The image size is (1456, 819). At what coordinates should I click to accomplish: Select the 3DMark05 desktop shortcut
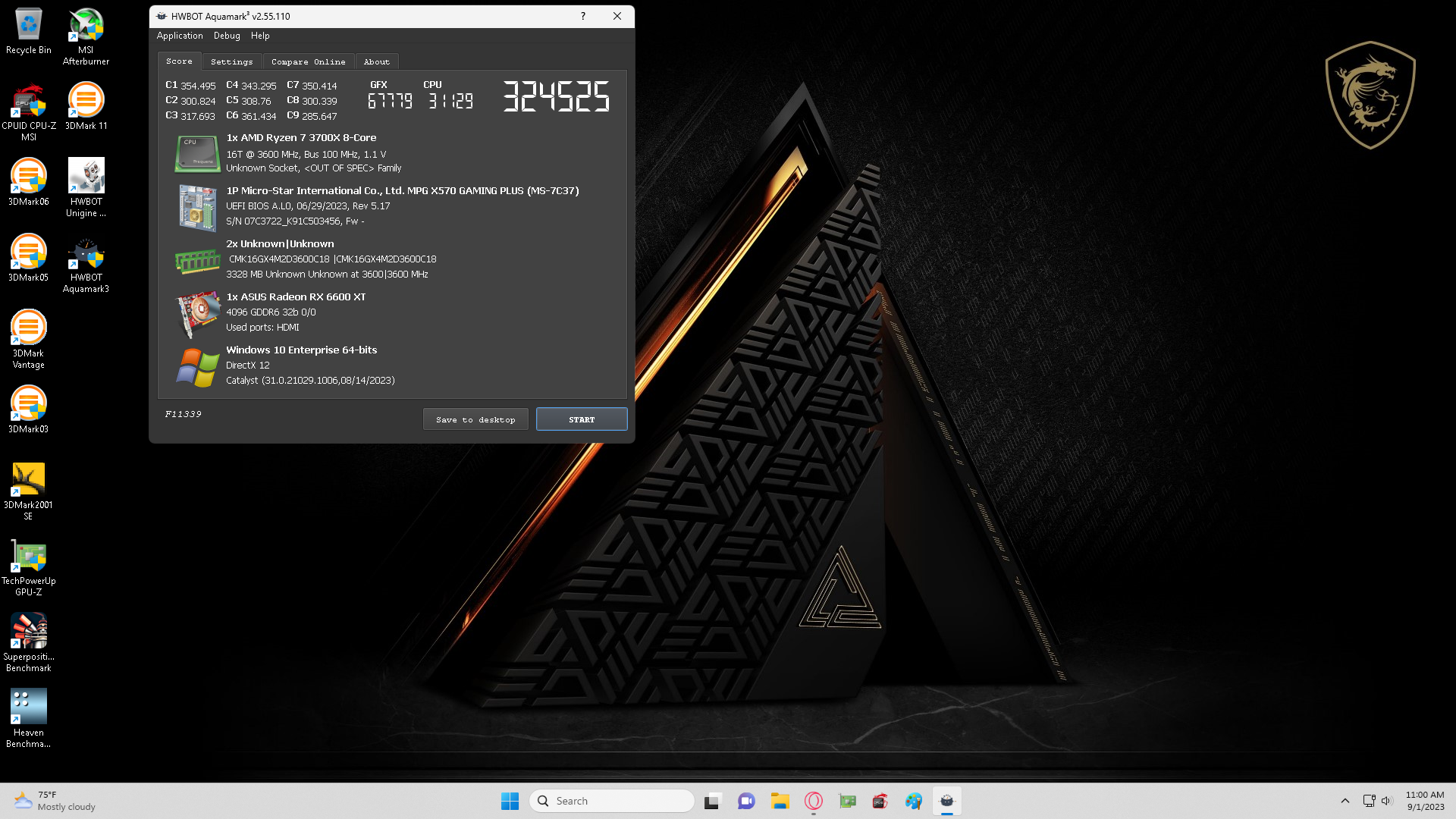[28, 259]
